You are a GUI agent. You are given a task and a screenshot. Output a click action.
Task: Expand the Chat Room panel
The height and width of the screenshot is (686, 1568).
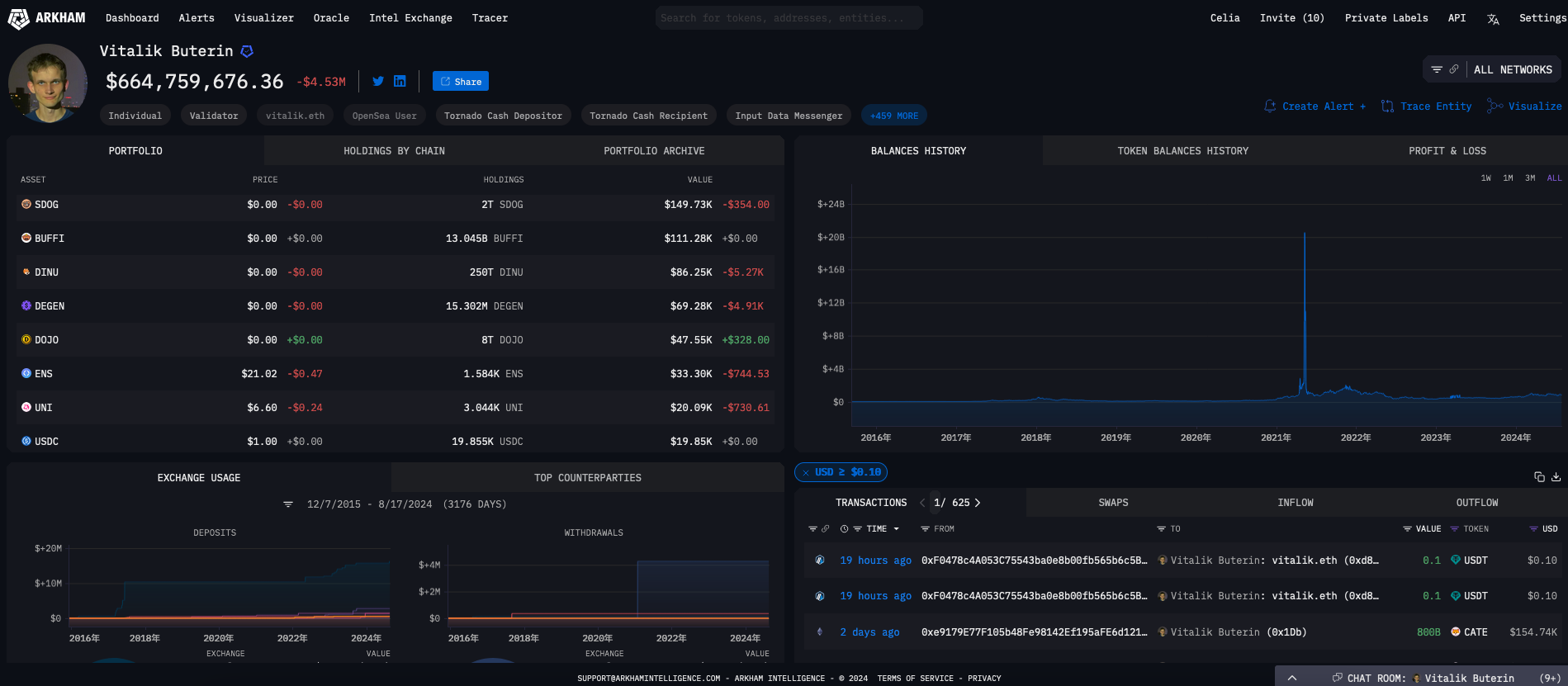1292,678
